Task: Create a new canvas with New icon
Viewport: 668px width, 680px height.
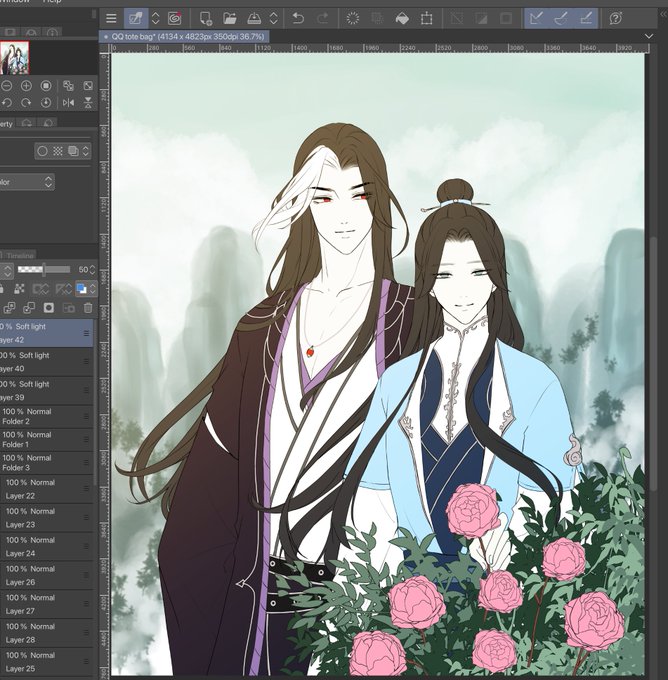Action: [x=205, y=18]
